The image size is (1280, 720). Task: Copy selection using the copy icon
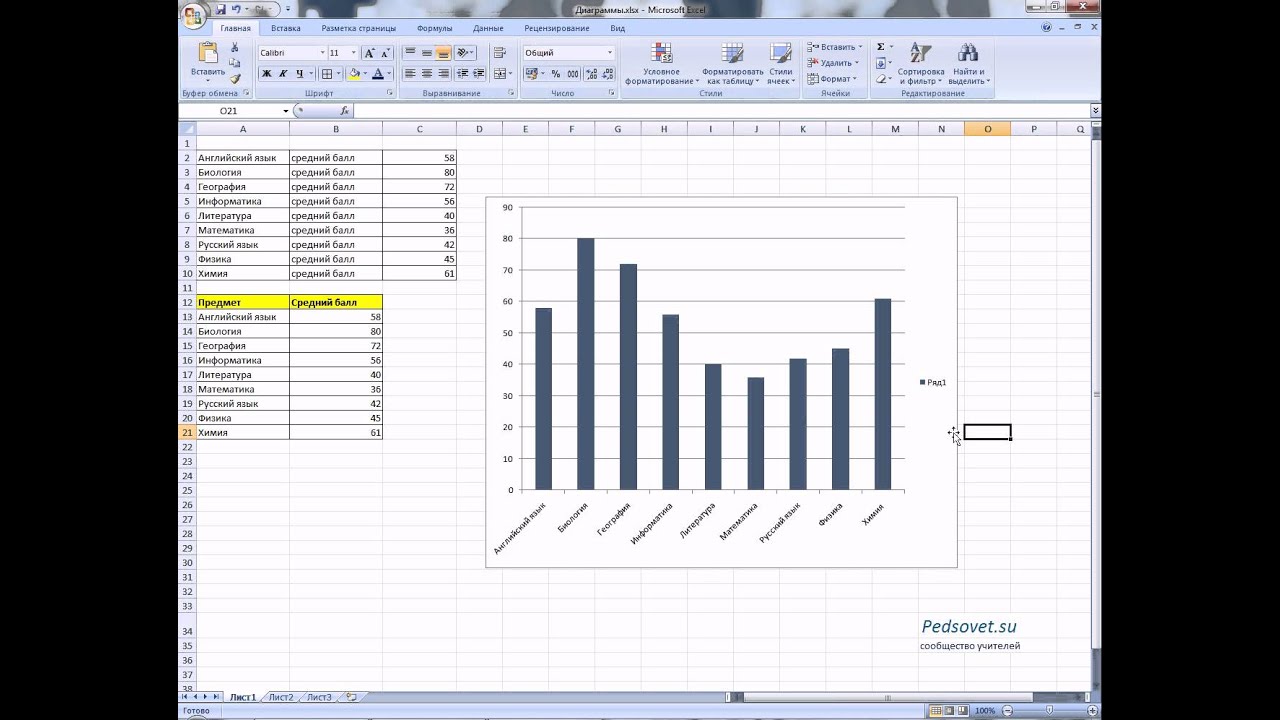pos(235,62)
